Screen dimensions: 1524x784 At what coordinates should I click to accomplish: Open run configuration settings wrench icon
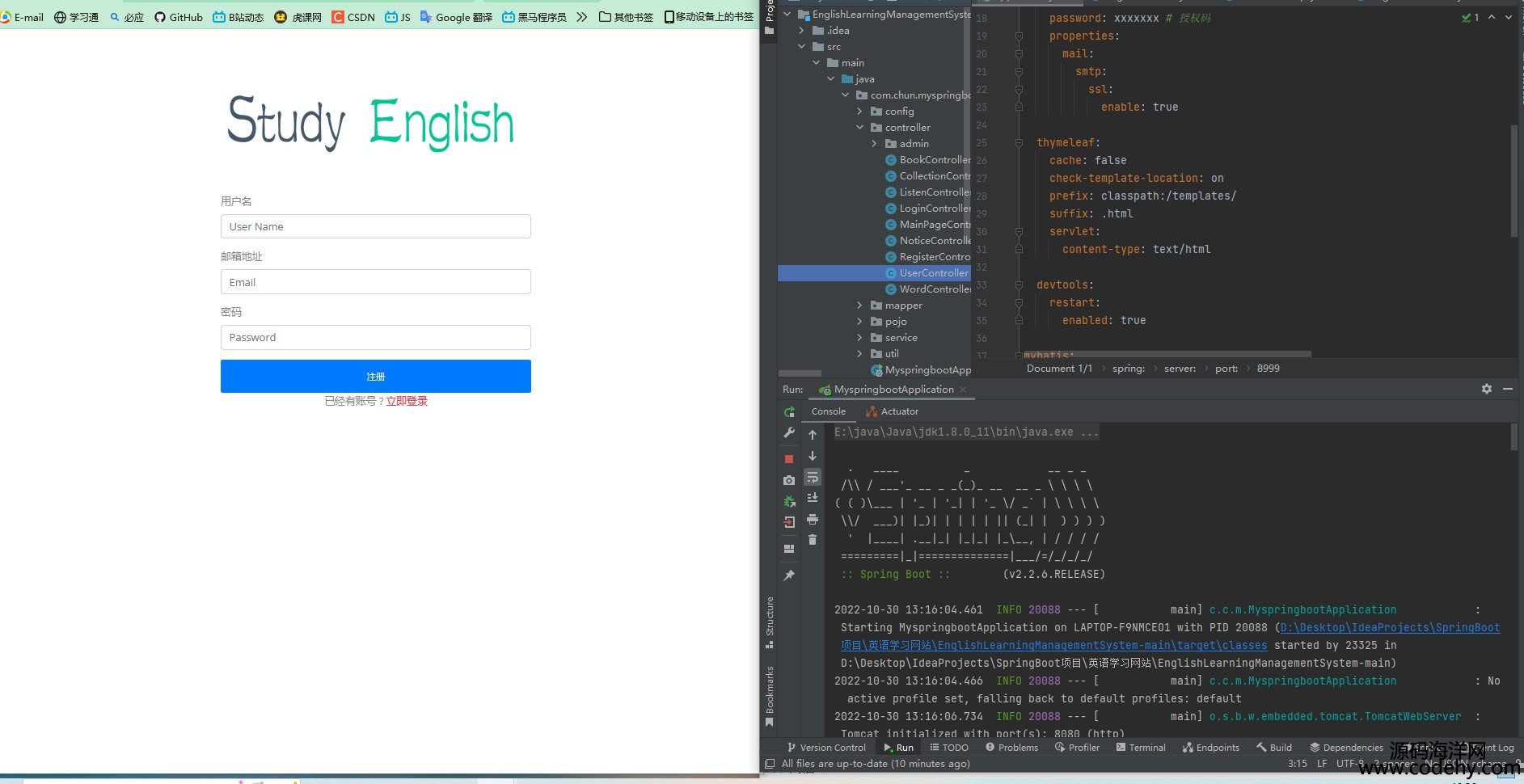click(789, 433)
